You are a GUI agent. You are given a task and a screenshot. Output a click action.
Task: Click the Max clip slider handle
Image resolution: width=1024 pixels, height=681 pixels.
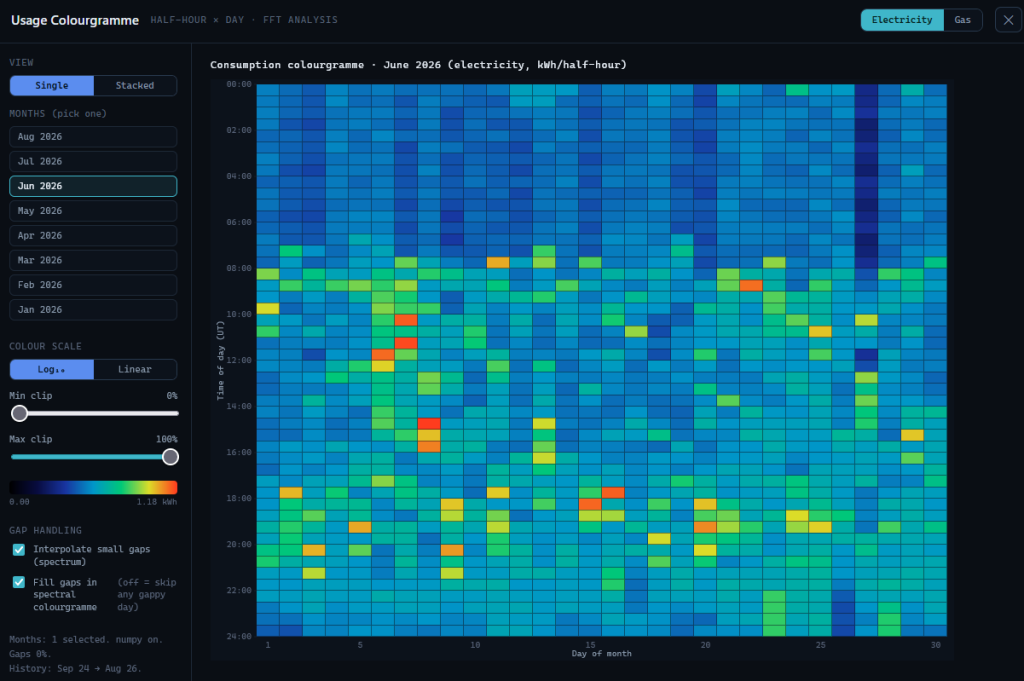(170, 456)
